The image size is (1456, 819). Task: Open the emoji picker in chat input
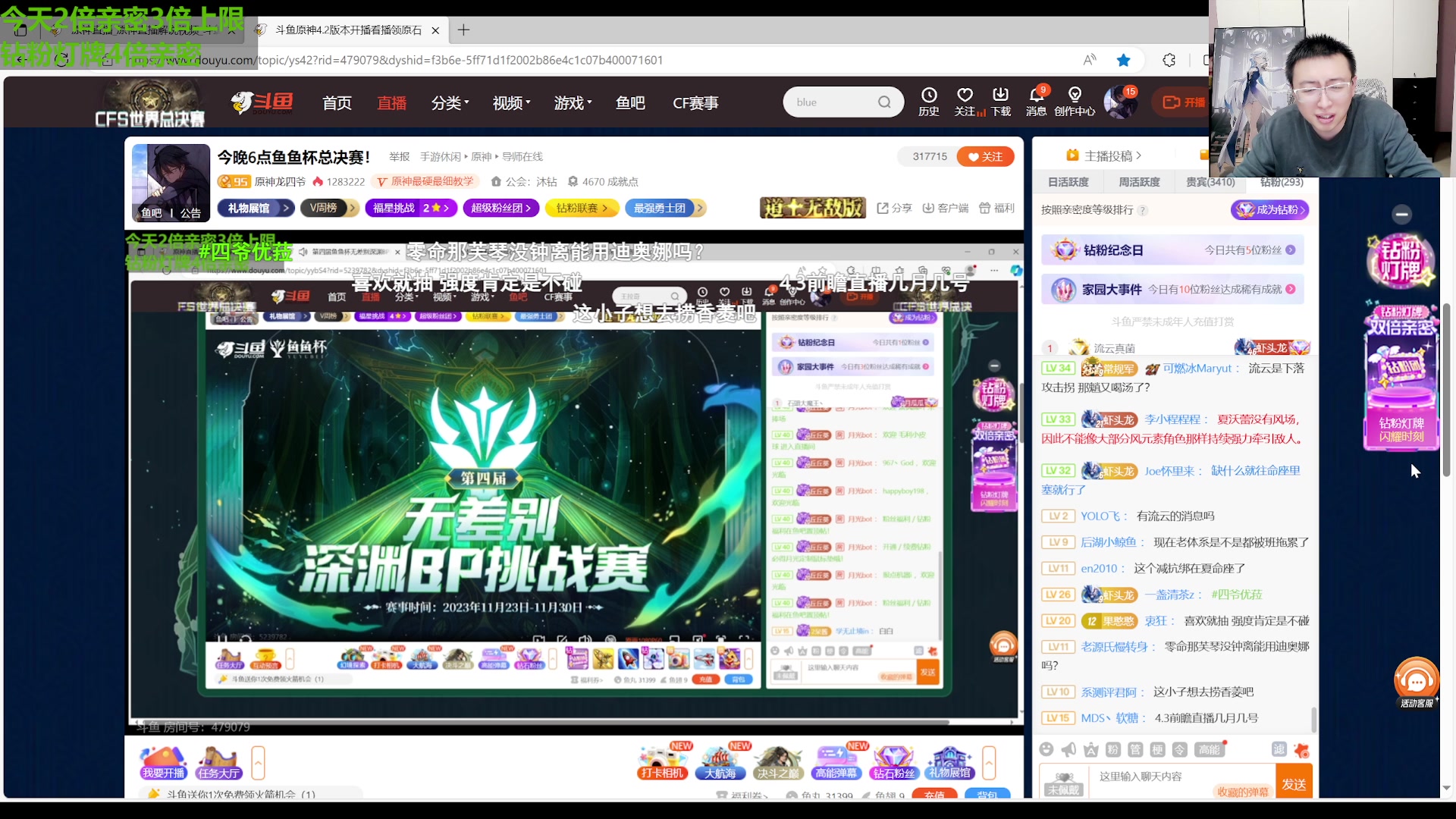click(x=1047, y=749)
